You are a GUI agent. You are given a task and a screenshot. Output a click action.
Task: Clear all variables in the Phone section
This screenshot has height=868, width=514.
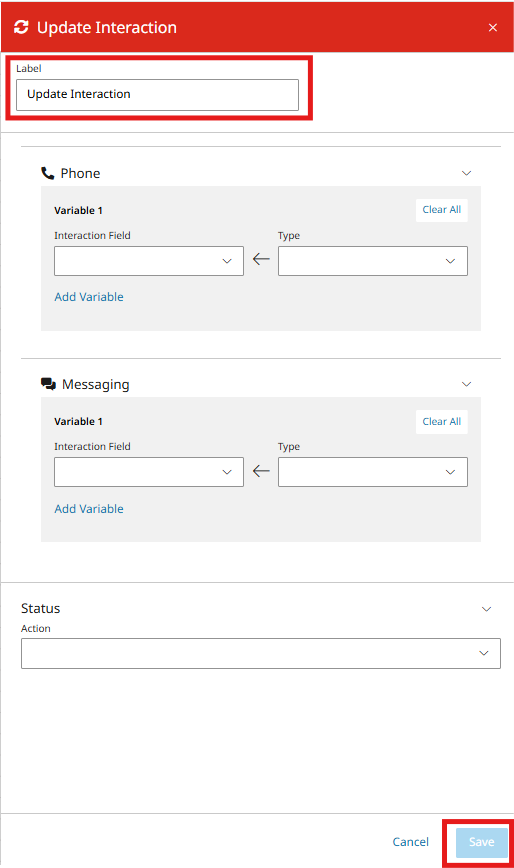(442, 210)
